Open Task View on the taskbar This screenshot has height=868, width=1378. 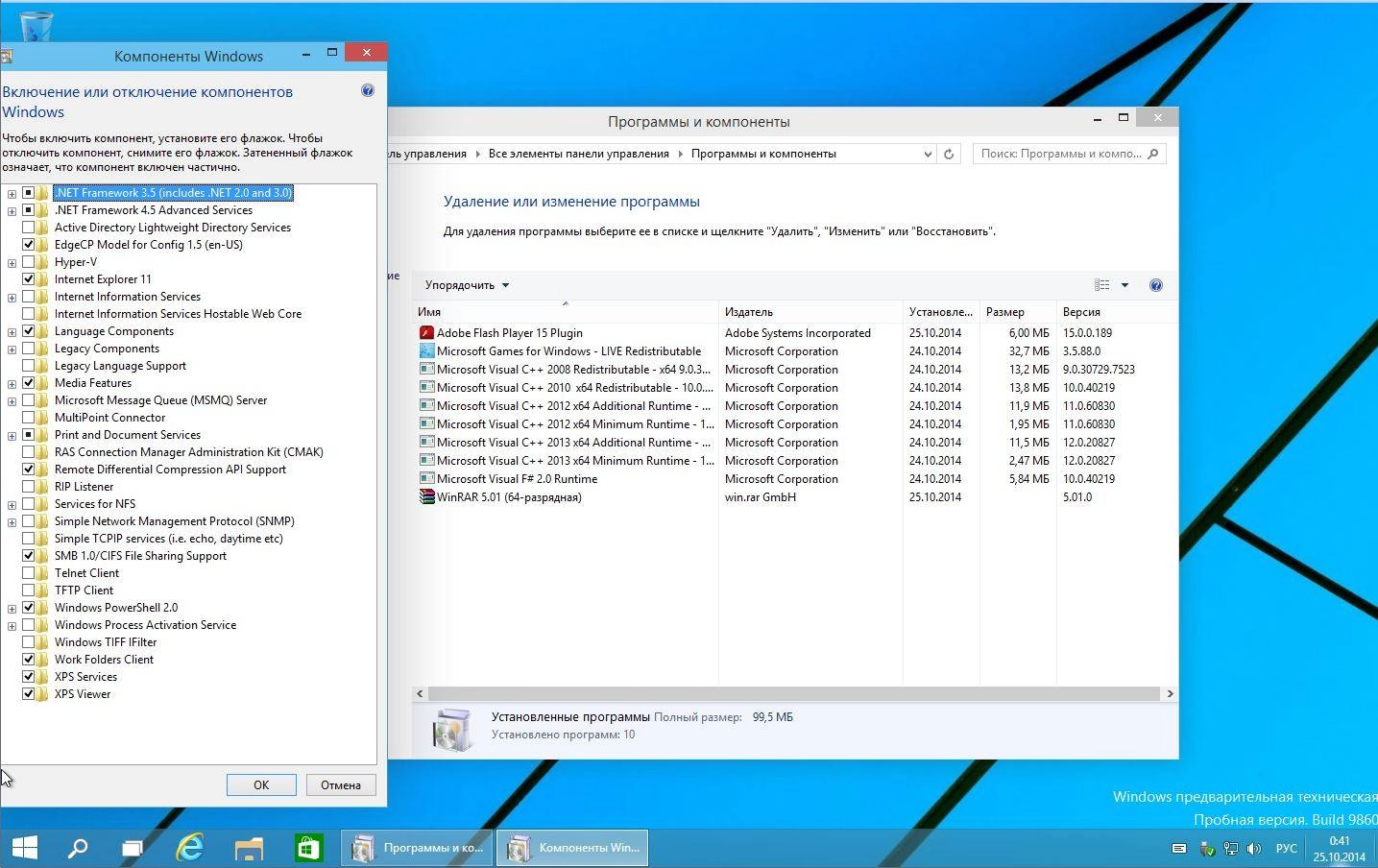133,848
